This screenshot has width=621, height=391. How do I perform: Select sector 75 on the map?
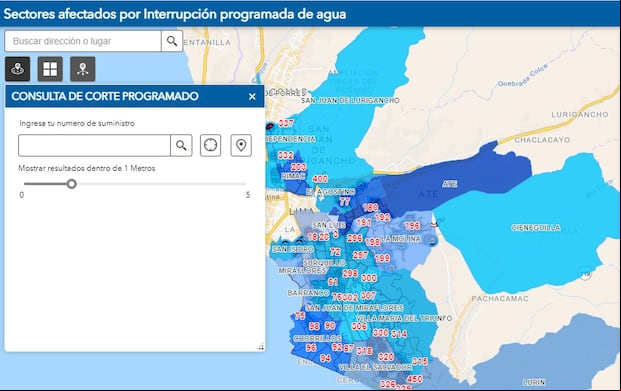click(300, 316)
